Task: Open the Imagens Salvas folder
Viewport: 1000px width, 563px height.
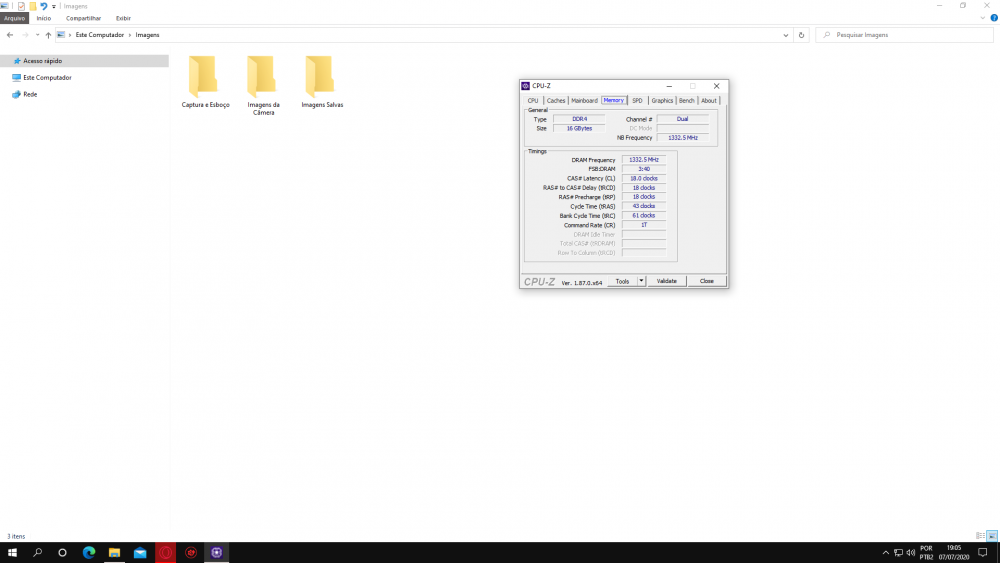Action: pyautogui.click(x=321, y=79)
